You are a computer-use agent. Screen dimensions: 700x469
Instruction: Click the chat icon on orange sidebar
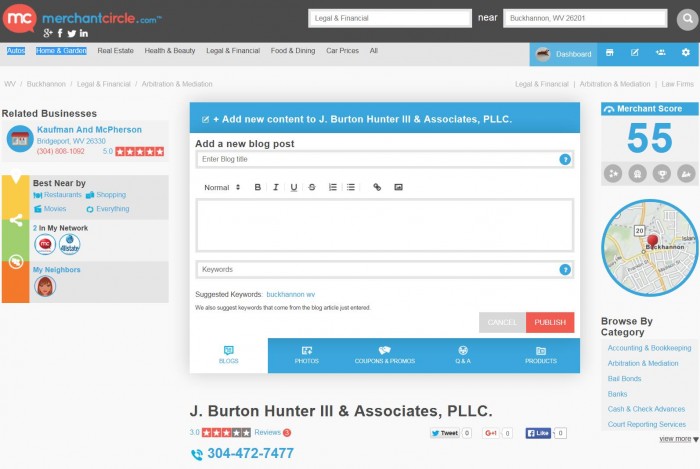click(16, 261)
